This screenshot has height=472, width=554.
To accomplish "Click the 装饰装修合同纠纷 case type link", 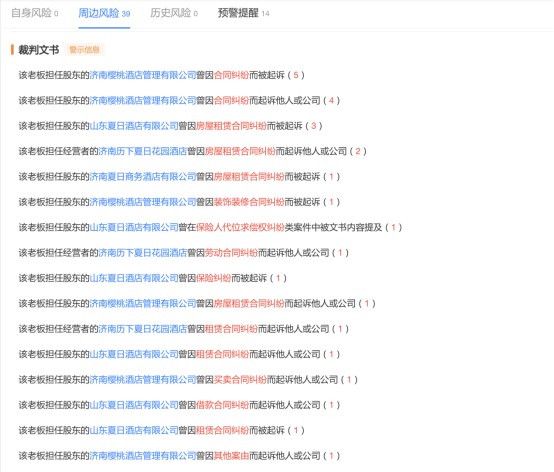I will click(249, 202).
